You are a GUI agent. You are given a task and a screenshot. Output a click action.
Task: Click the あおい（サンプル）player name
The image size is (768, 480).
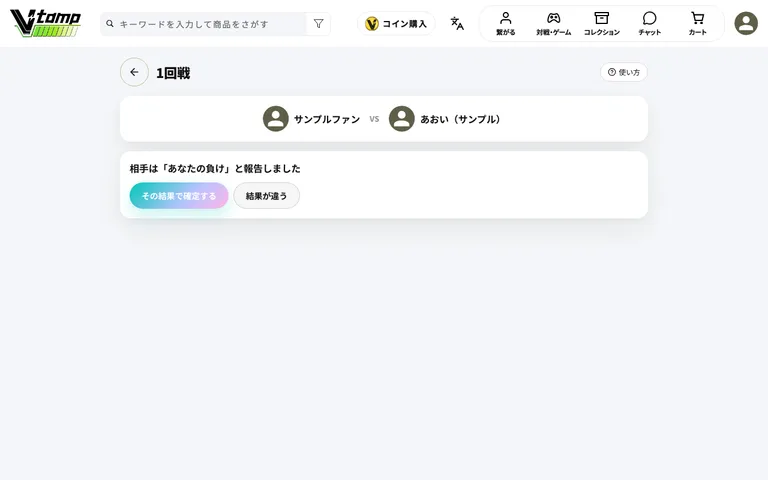point(460,119)
